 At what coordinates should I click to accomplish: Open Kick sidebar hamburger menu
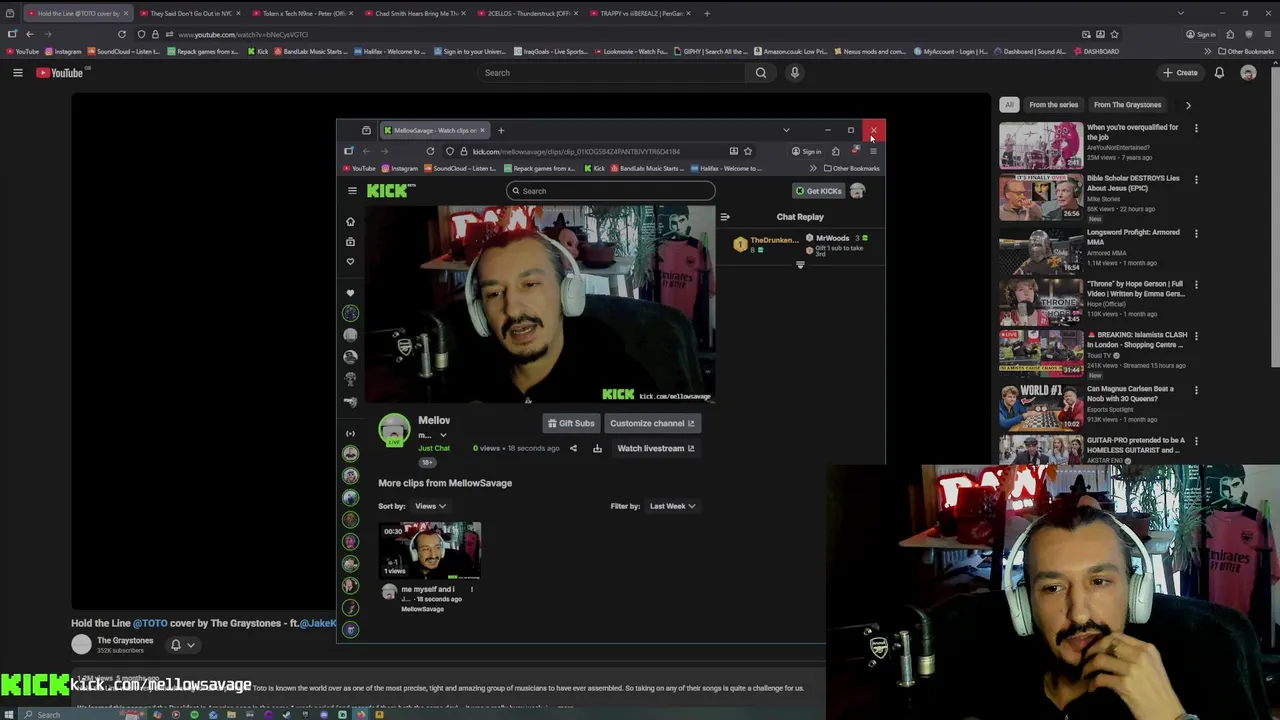pos(352,191)
